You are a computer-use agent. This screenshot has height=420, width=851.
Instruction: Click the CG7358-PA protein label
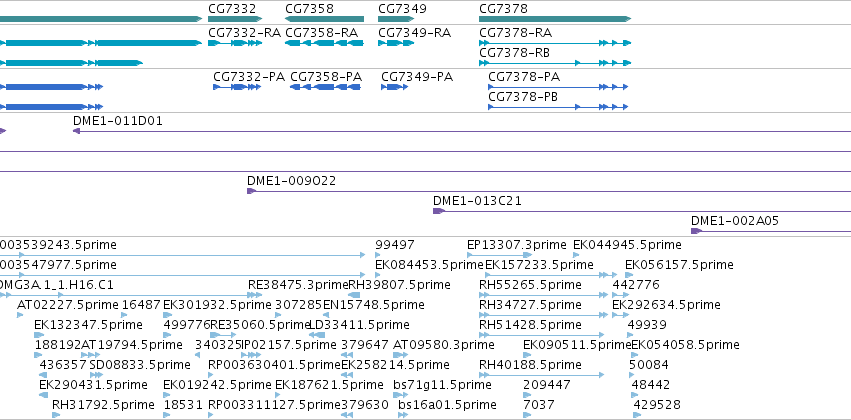[326, 77]
